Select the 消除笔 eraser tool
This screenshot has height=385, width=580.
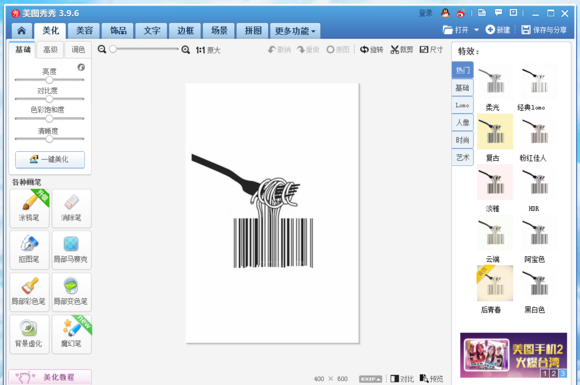click(71, 208)
